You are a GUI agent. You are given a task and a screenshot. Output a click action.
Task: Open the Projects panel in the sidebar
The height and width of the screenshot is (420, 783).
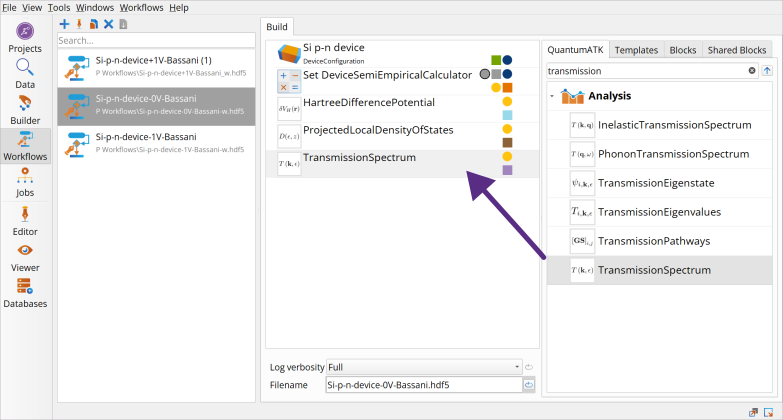(24, 36)
